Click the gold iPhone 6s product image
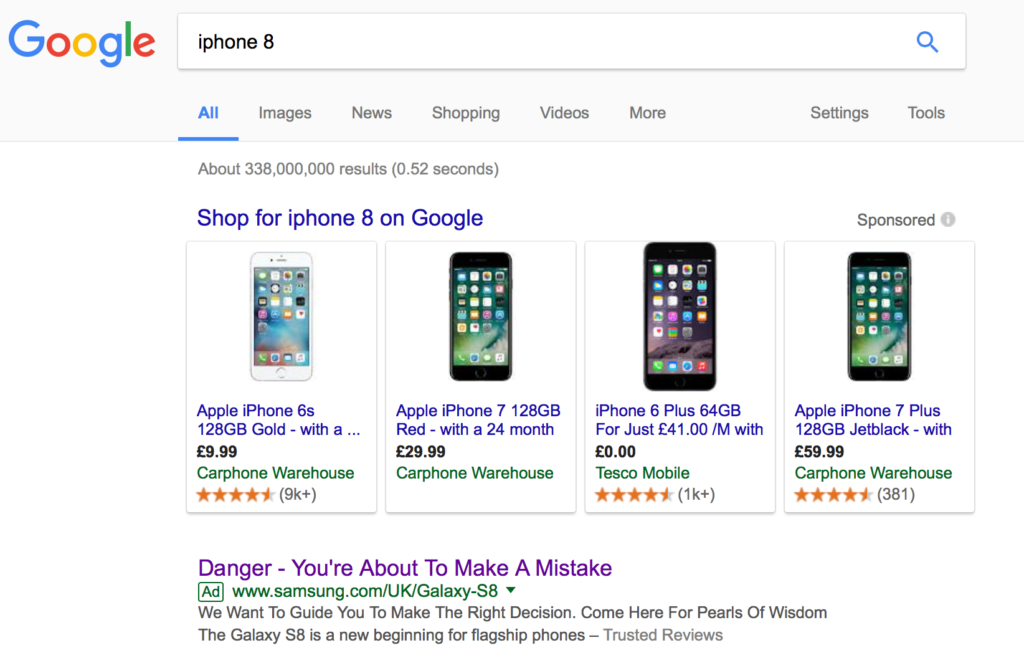The height and width of the screenshot is (658, 1024). pos(281,316)
